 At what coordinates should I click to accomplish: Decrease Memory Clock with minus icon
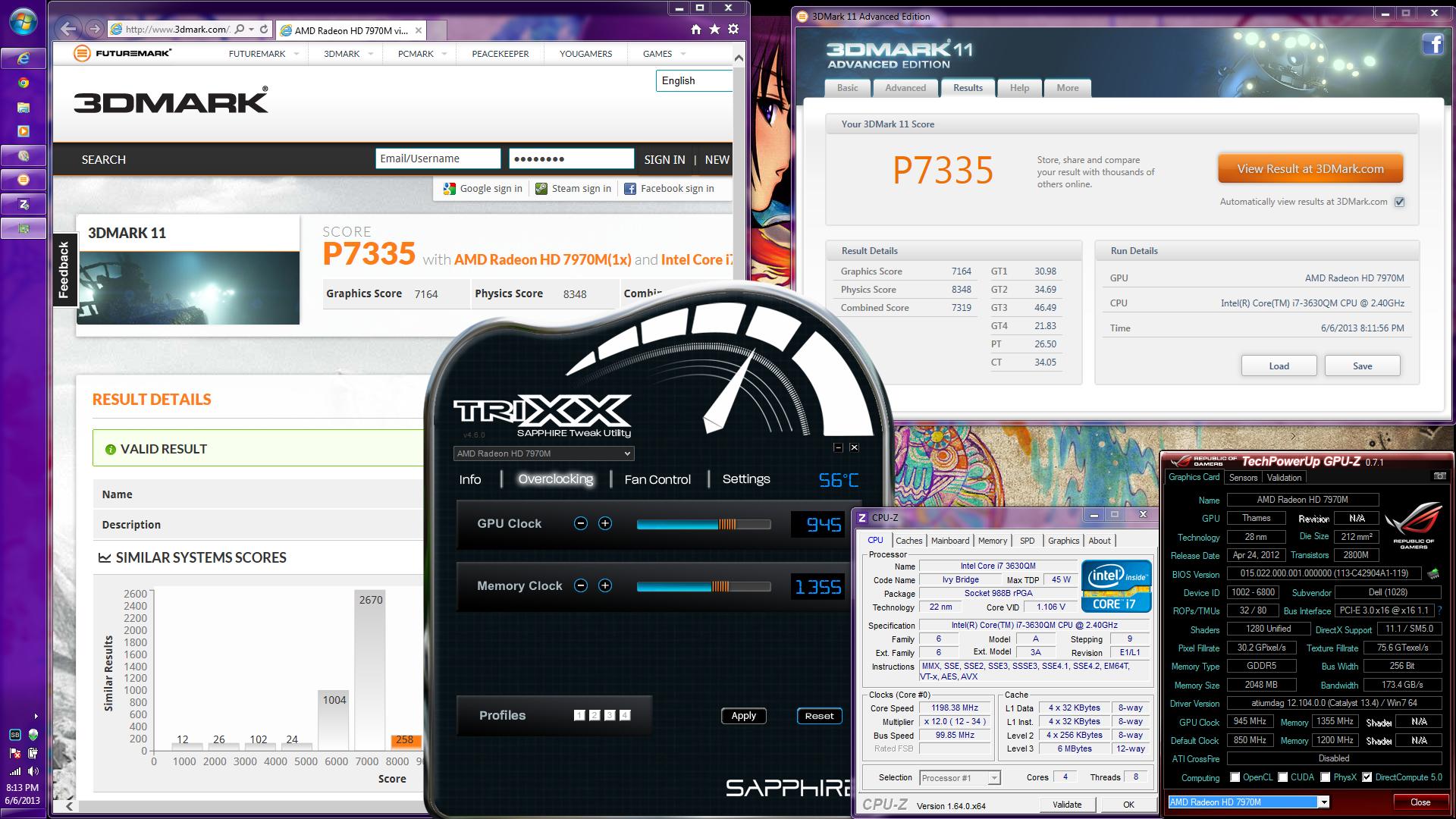[x=581, y=585]
